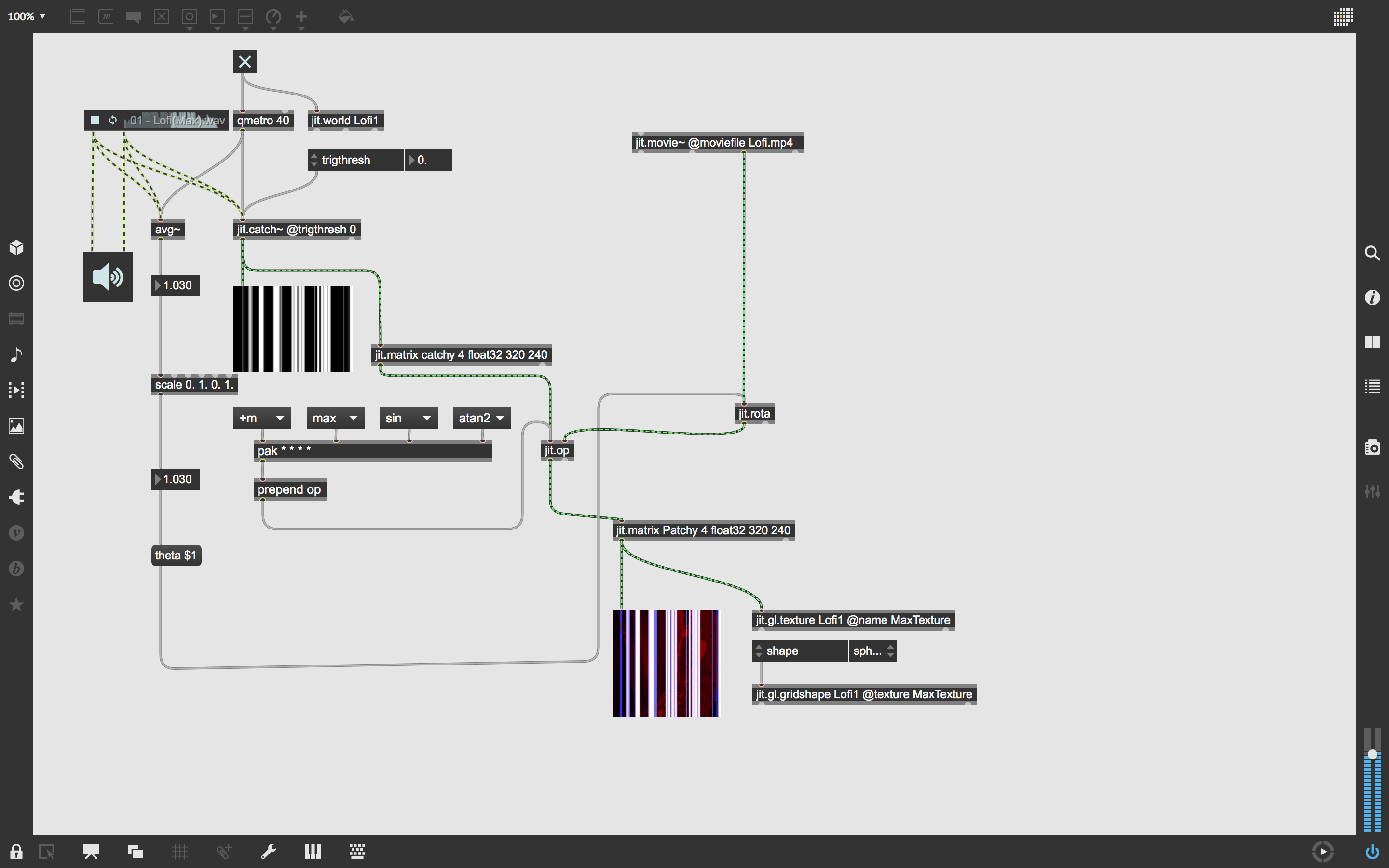1389x868 pixels.
Task: Toggle the patcher lock icon
Action: click(16, 851)
